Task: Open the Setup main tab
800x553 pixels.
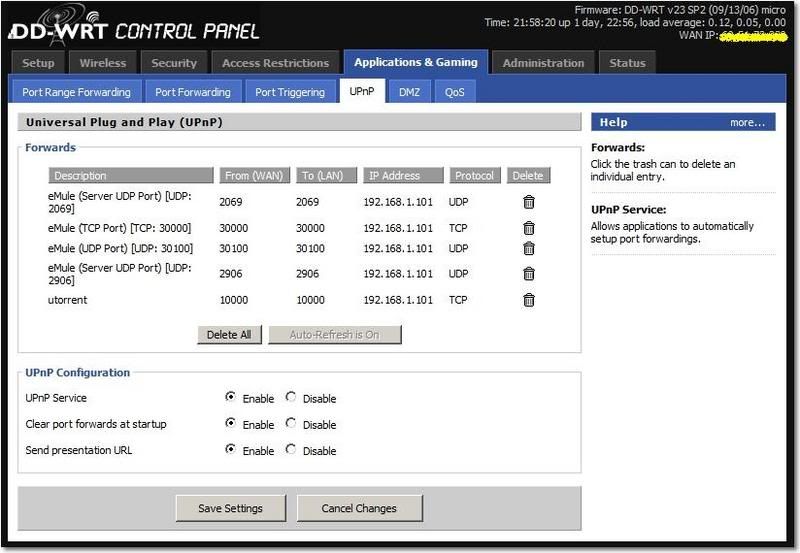Action: pyautogui.click(x=38, y=63)
